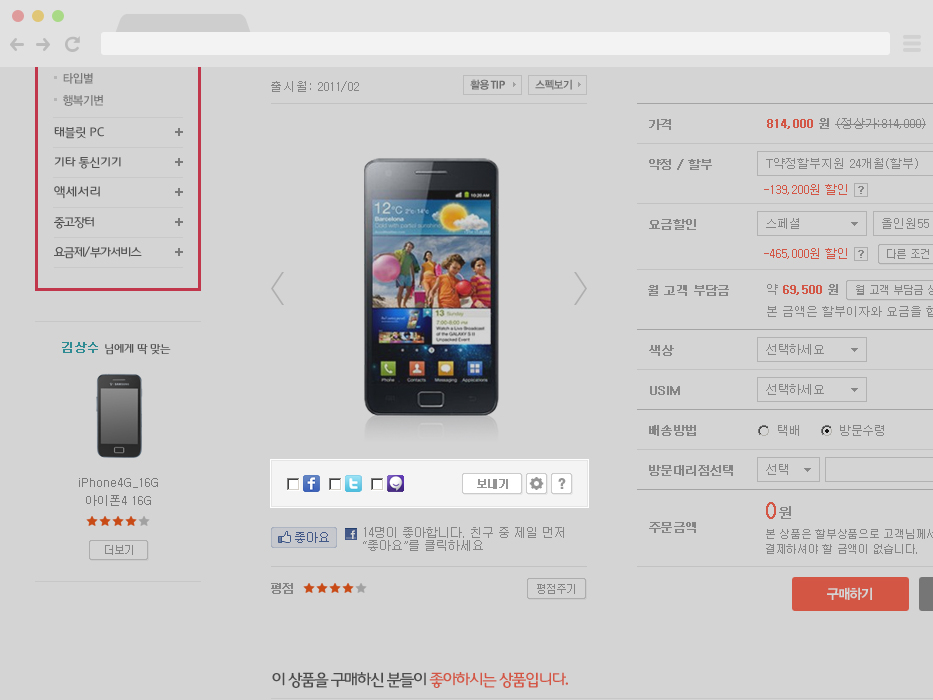The image size is (933, 700).
Task: Open the 스페셜 rate discount dropdown
Action: tap(812, 224)
